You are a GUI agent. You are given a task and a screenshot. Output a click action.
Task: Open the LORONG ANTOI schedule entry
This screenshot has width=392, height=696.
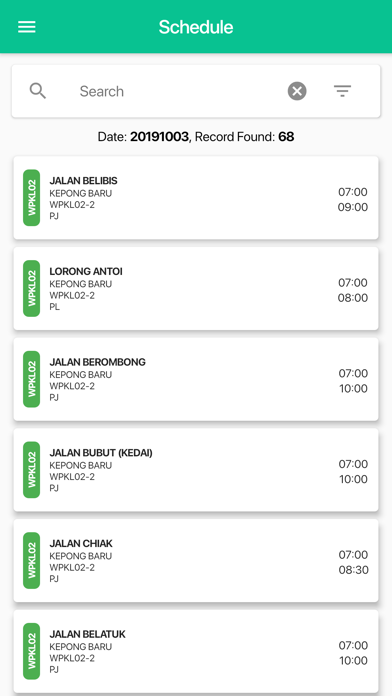(x=196, y=289)
